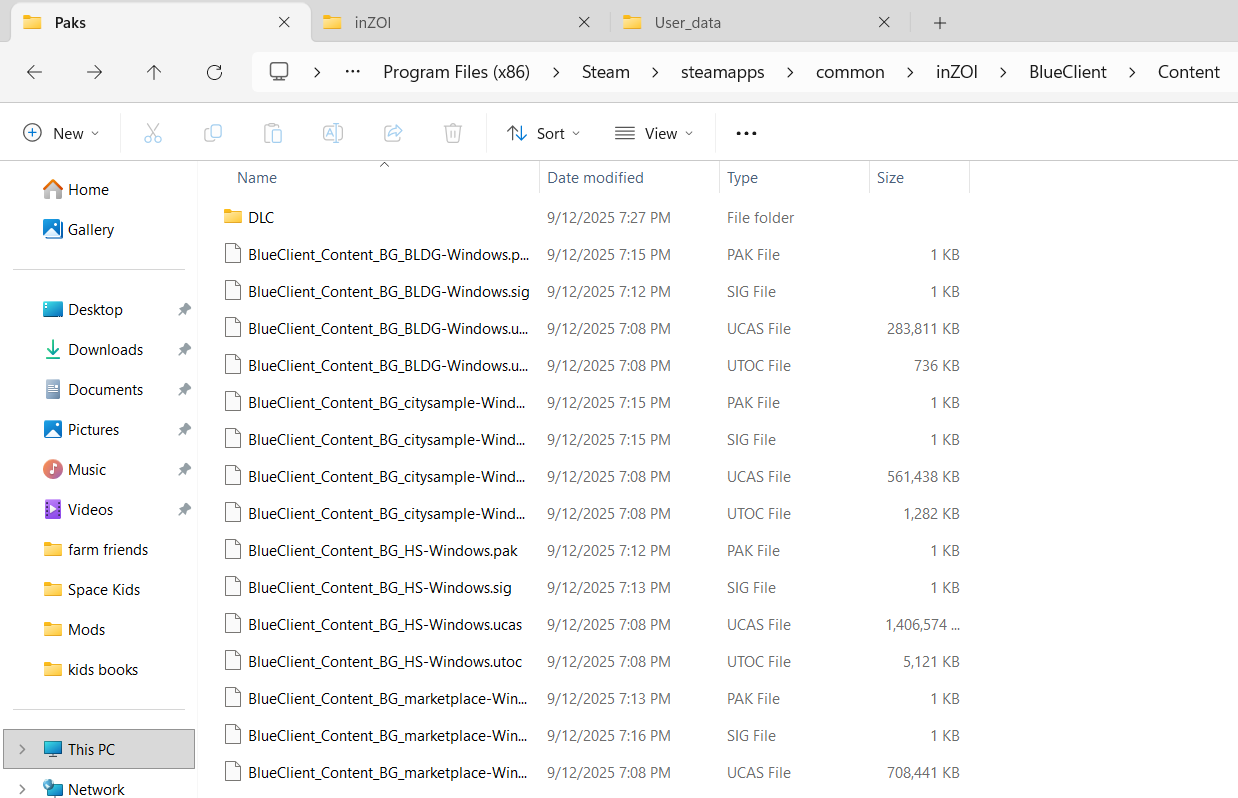Click the pin icon beside Pictures

(x=184, y=430)
